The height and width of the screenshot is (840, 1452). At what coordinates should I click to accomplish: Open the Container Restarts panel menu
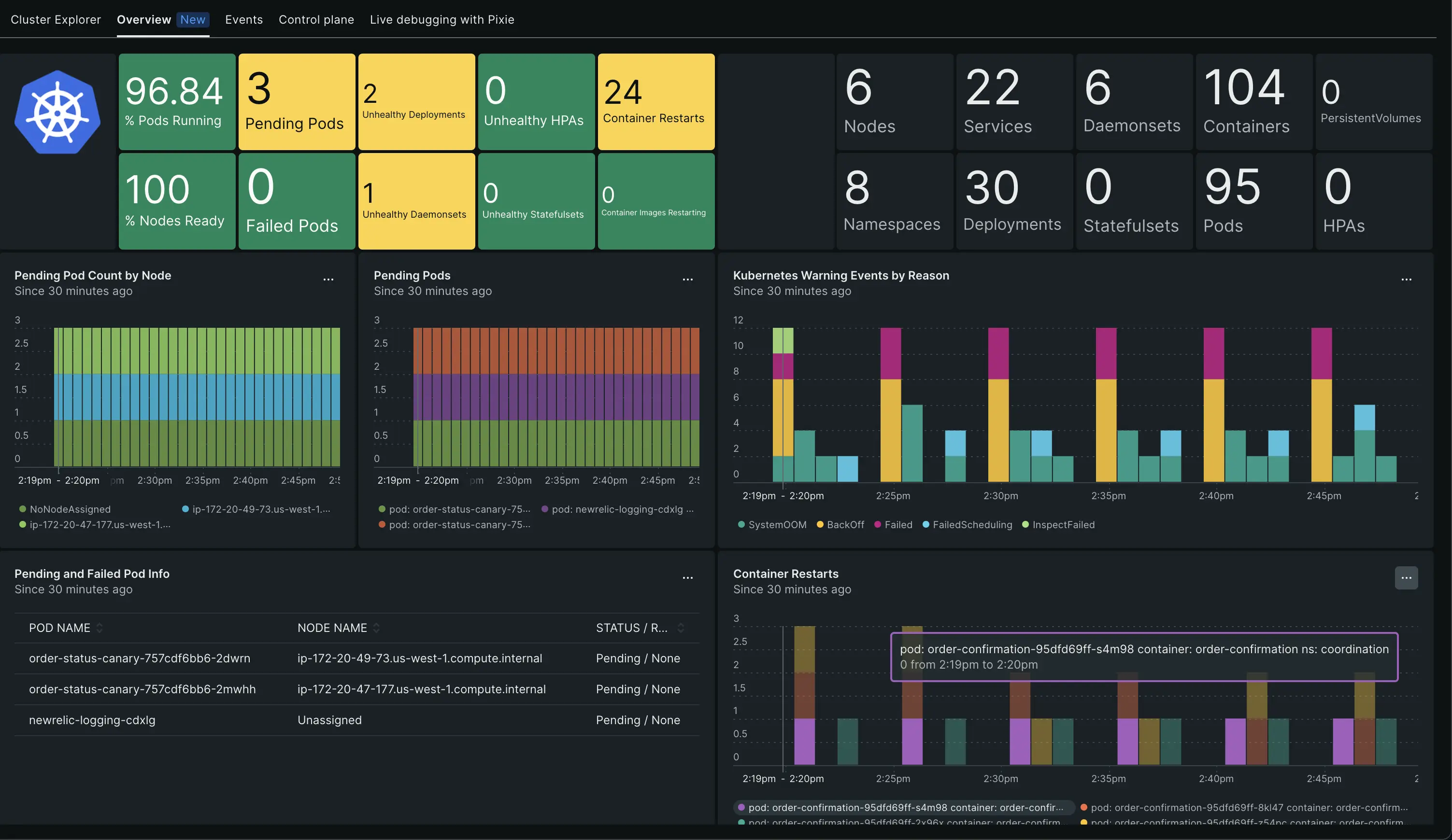[1406, 577]
